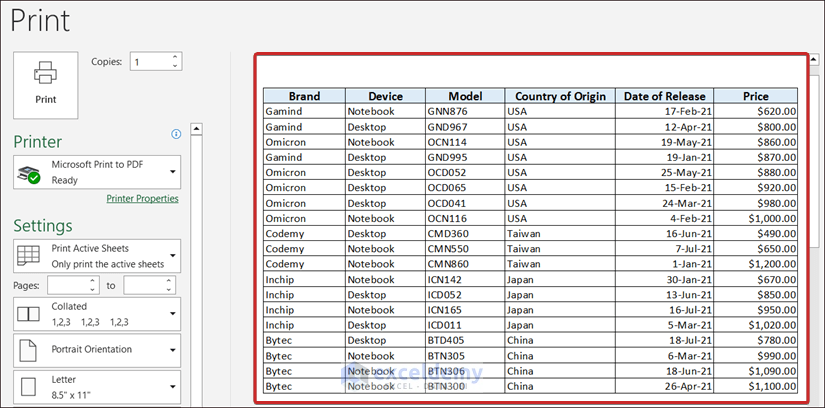Click the model cell GNN876

coord(465,111)
